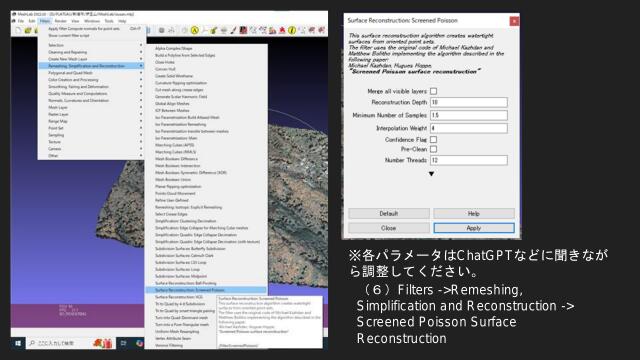Click the Number Threads field
This screenshot has width=640, height=360.
pyautogui.click(x=469, y=160)
